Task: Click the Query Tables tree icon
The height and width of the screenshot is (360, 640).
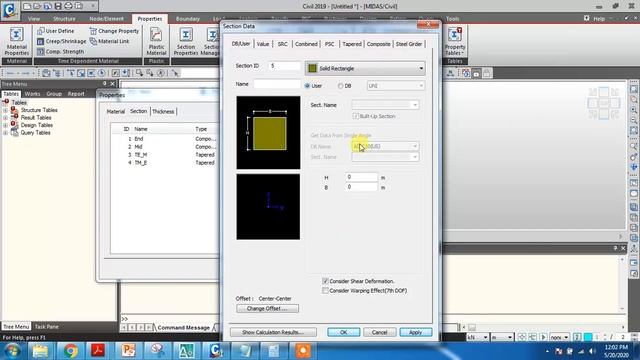Action: [14, 133]
